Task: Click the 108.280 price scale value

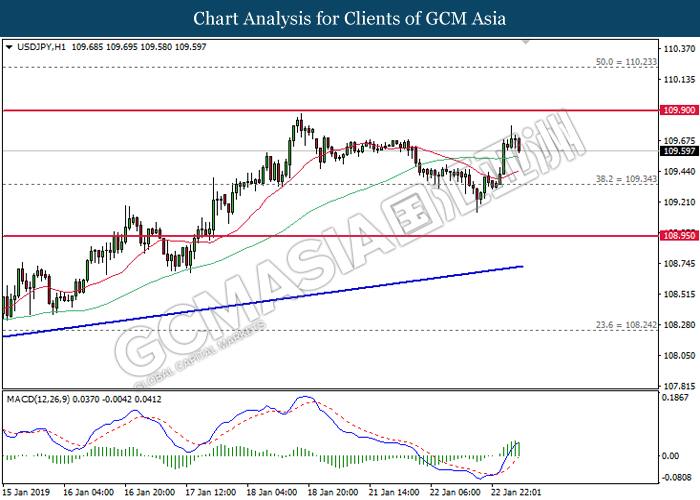Action: 679,325
